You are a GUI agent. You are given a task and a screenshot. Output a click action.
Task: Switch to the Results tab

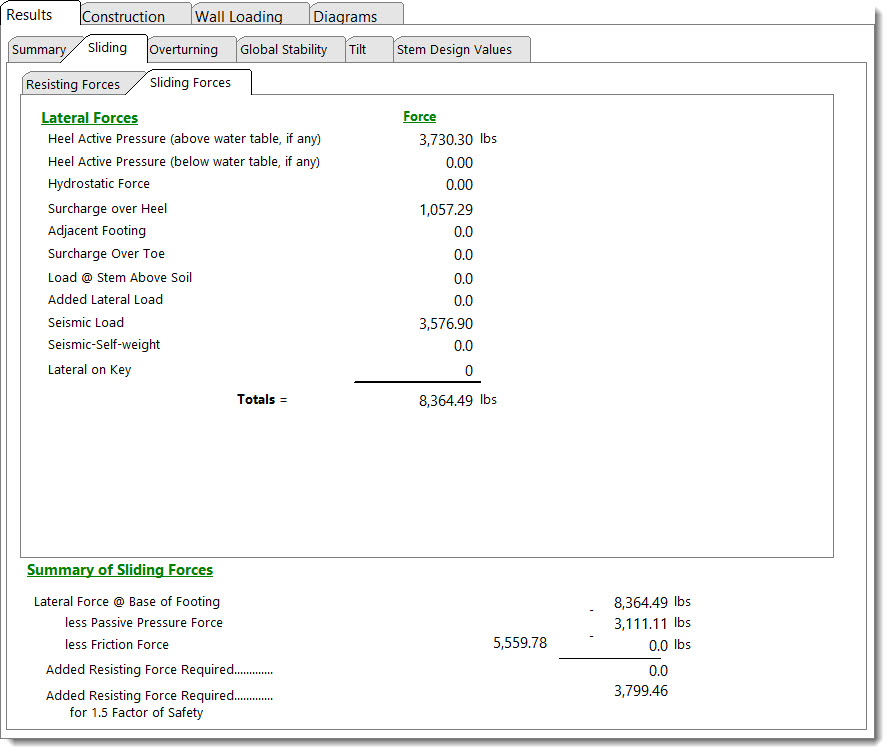[30, 15]
